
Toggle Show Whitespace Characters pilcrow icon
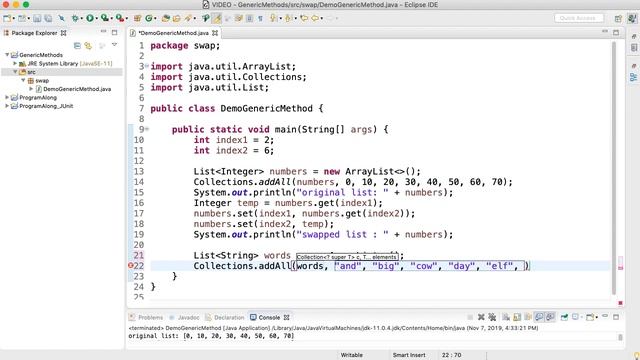(260, 18)
